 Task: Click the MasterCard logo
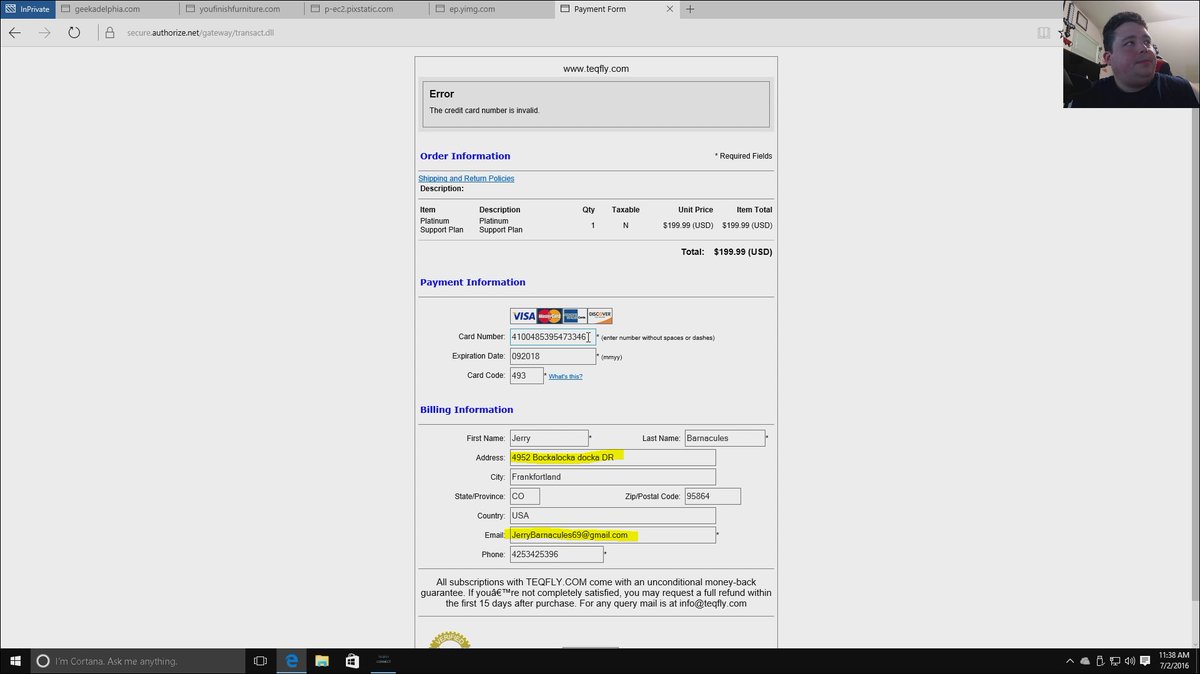[x=549, y=316]
